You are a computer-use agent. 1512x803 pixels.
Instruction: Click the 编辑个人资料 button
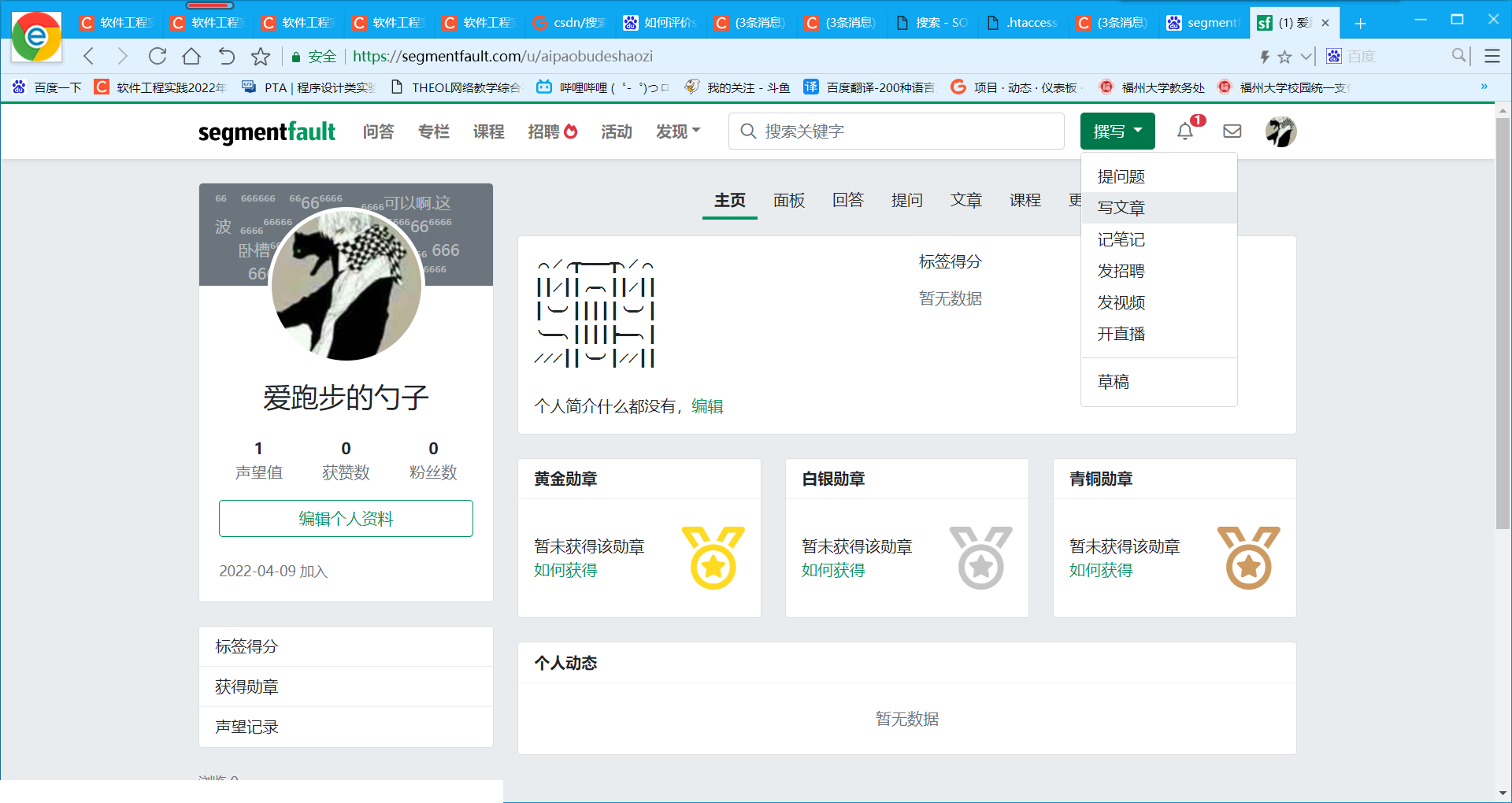[346, 519]
